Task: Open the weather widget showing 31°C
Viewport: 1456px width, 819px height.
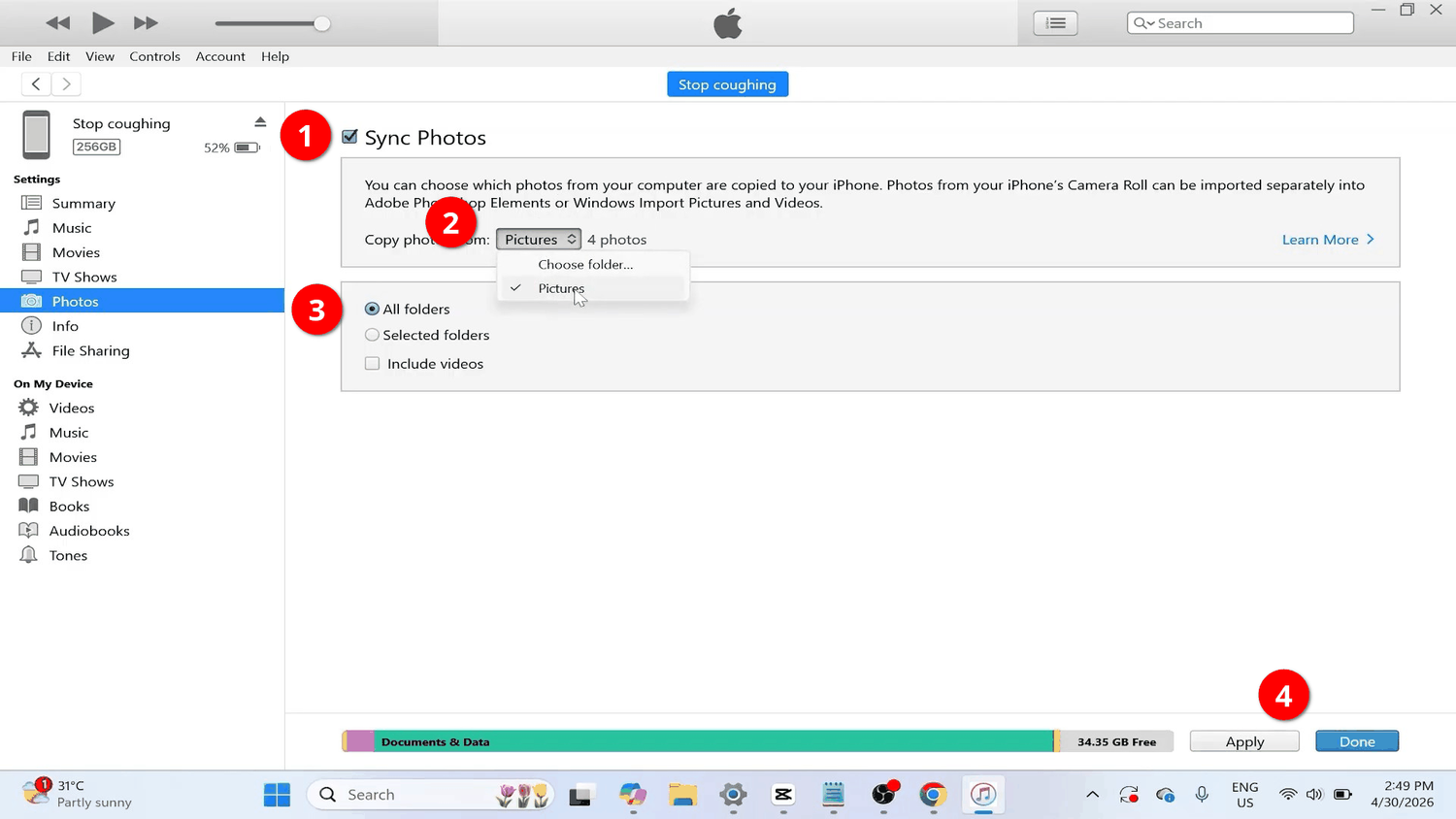Action: pos(78,794)
